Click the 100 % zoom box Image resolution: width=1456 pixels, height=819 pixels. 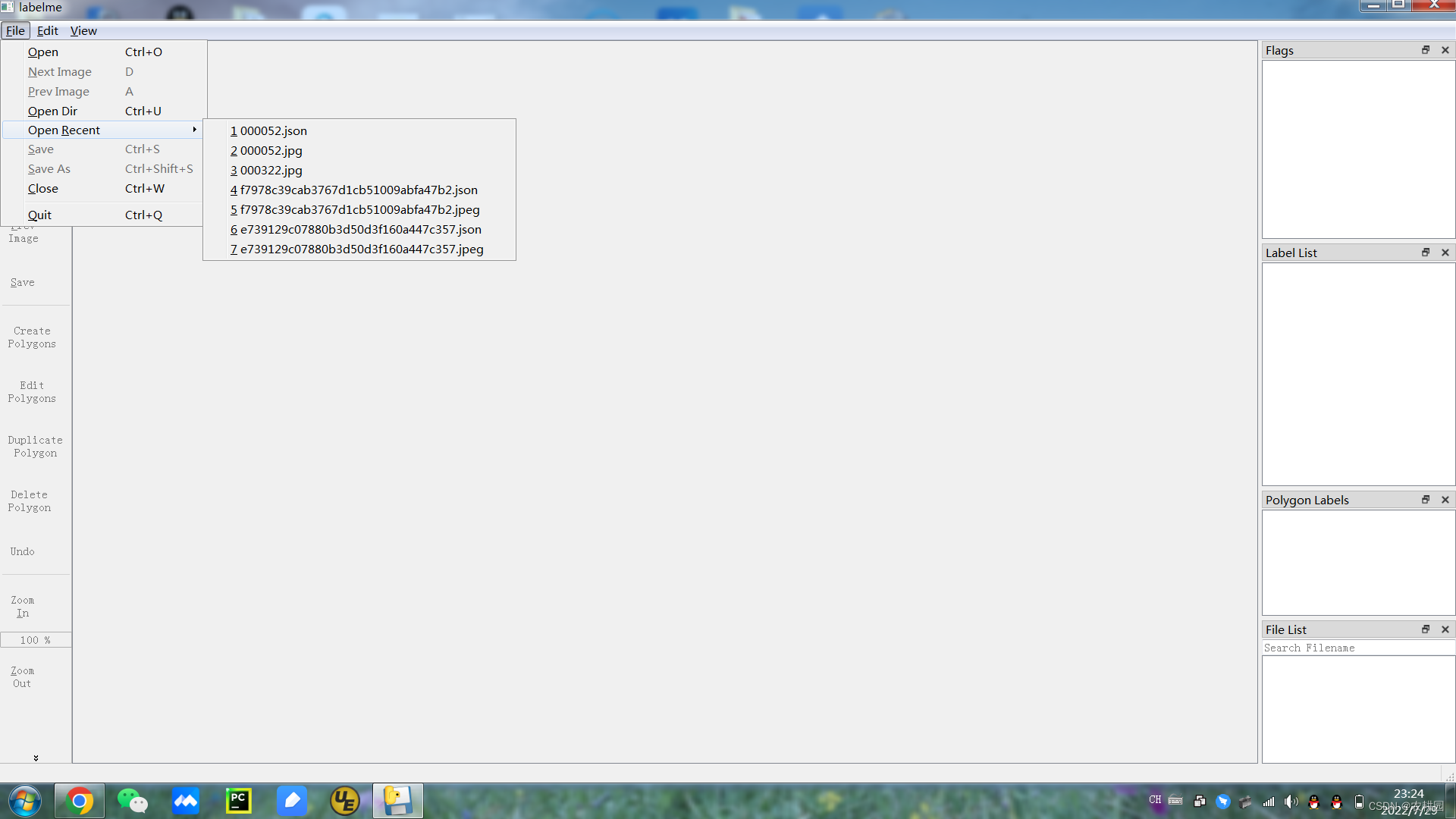[36, 640]
